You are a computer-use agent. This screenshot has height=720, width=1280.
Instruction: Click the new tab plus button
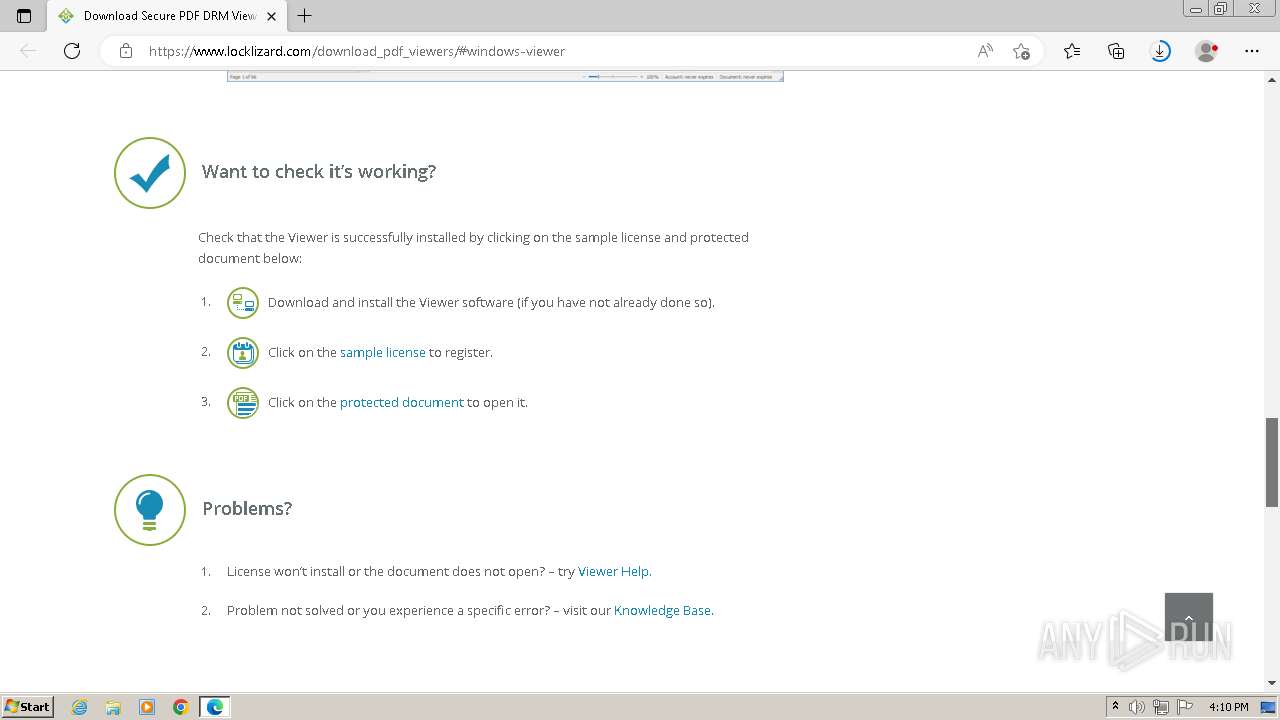(305, 16)
